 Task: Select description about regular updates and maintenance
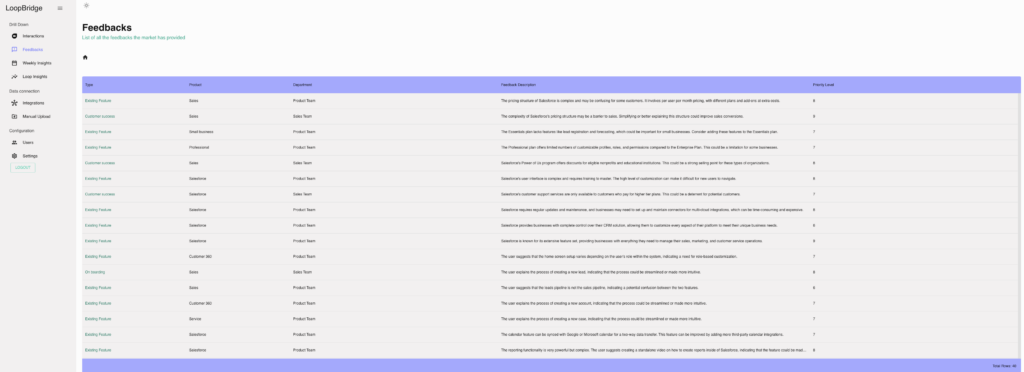pos(652,210)
